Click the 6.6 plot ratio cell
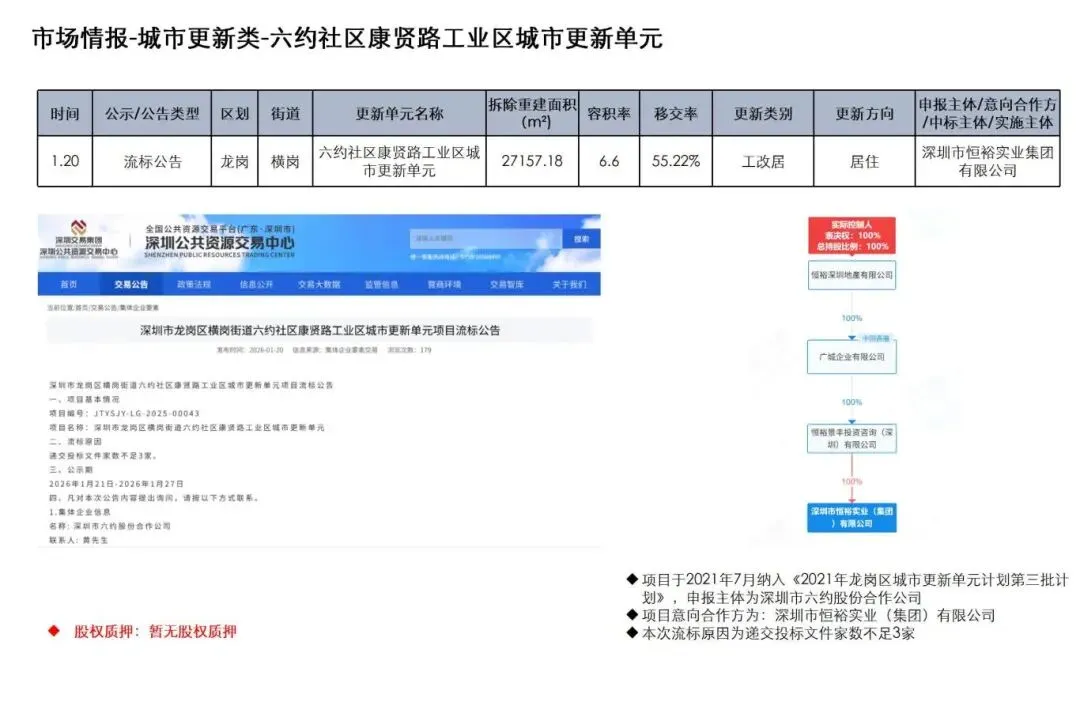Image resolution: width=1080 pixels, height=721 pixels. (609, 162)
